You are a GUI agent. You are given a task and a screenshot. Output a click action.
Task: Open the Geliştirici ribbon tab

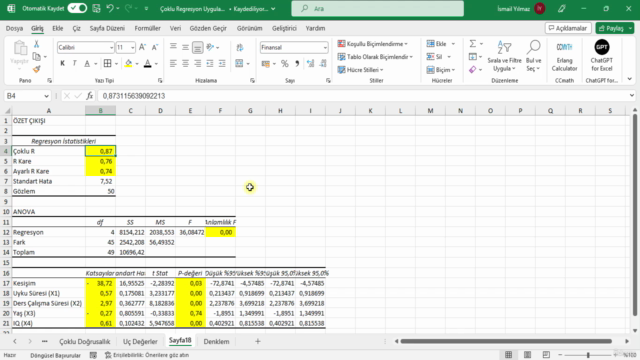tap(284, 28)
